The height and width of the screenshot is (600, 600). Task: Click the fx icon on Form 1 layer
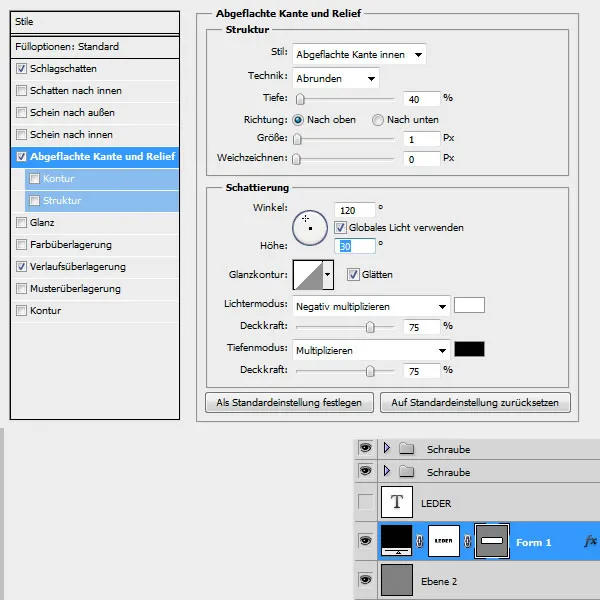(x=589, y=541)
